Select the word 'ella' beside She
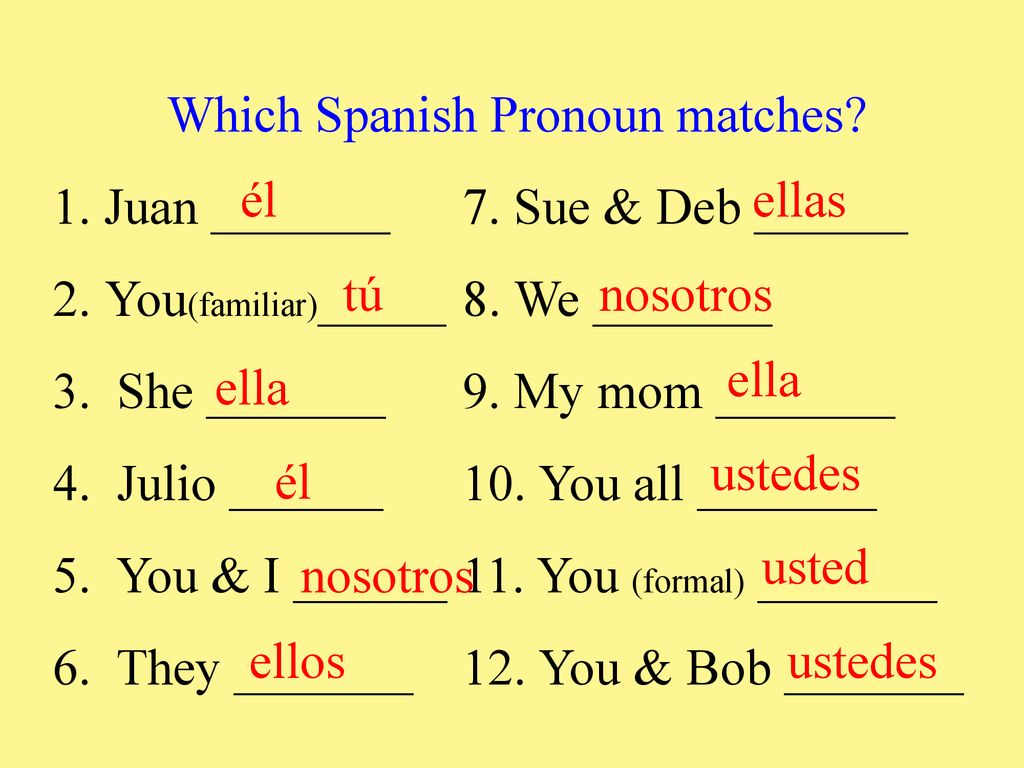The width and height of the screenshot is (1024, 768). [x=251, y=389]
